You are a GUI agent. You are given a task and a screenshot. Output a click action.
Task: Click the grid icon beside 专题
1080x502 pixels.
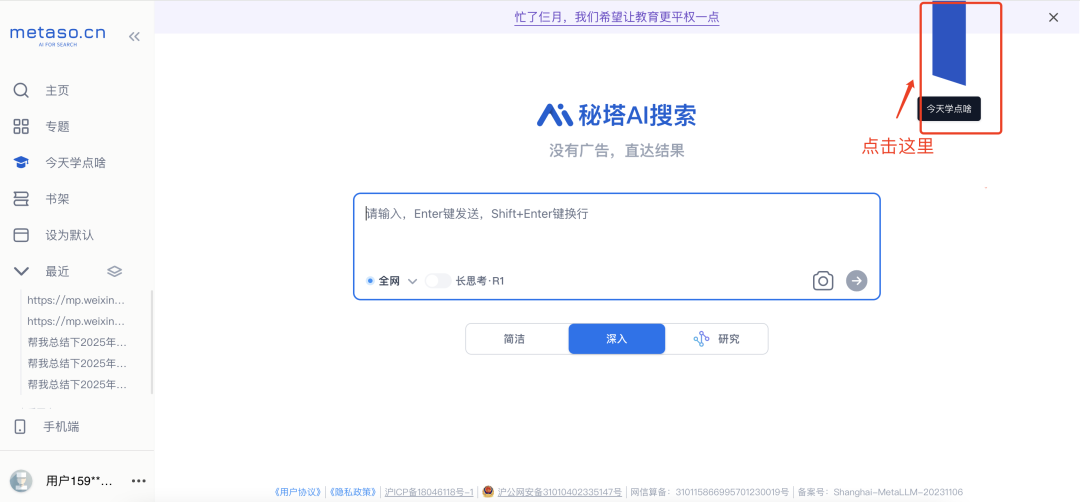pyautogui.click(x=21, y=127)
